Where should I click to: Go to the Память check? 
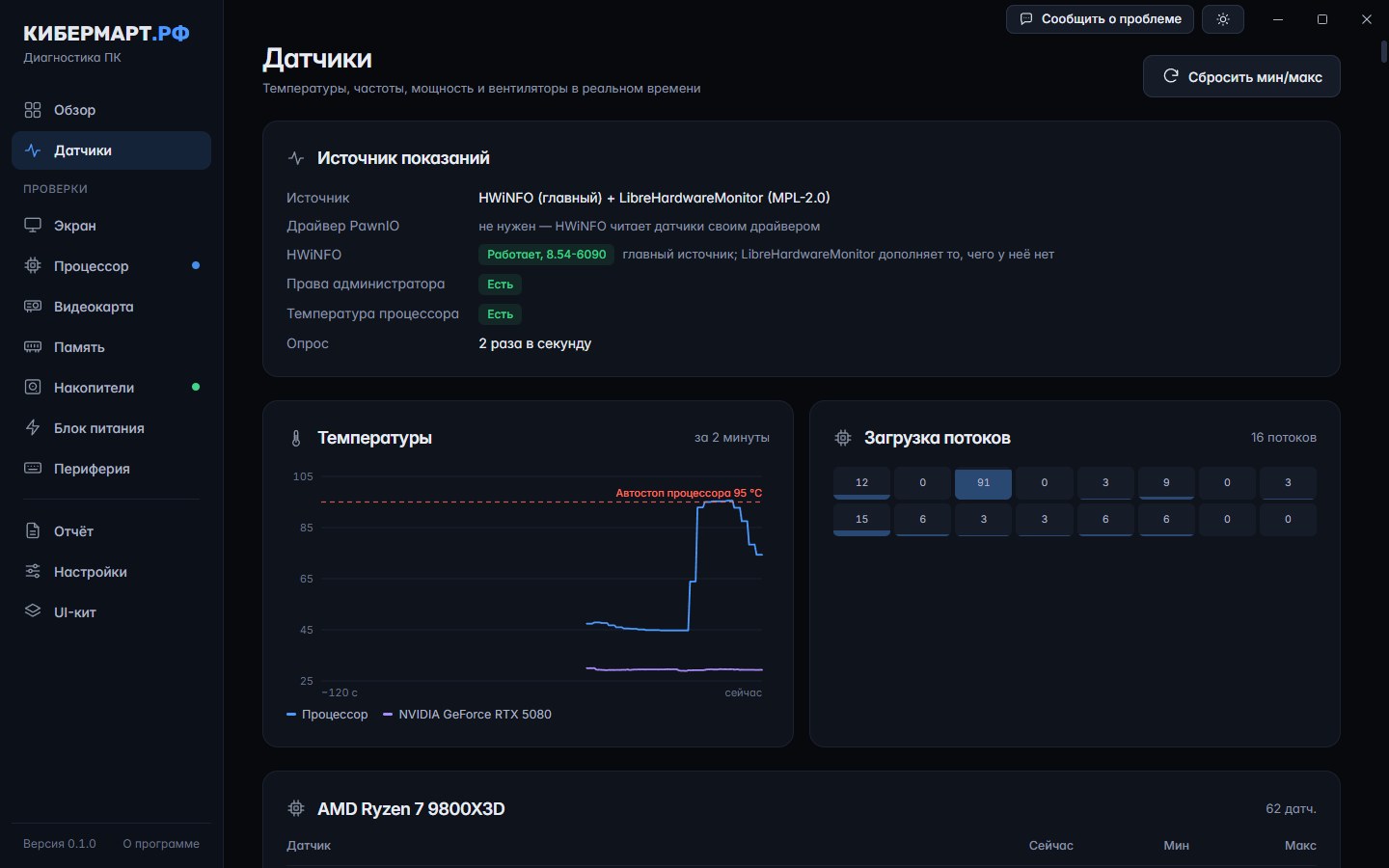[x=112, y=347]
